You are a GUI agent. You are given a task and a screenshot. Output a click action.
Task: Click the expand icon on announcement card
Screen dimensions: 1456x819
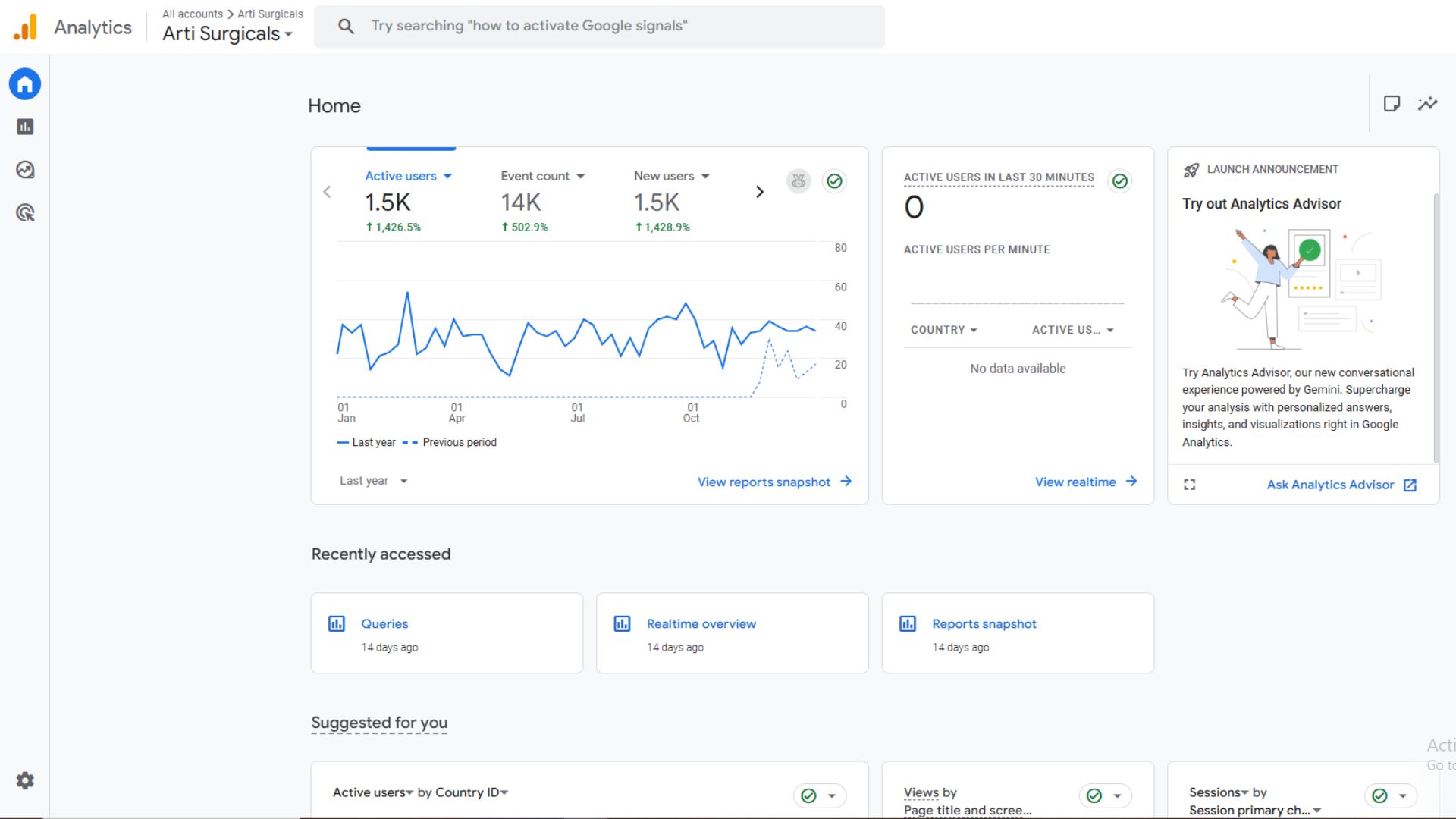click(x=1189, y=485)
